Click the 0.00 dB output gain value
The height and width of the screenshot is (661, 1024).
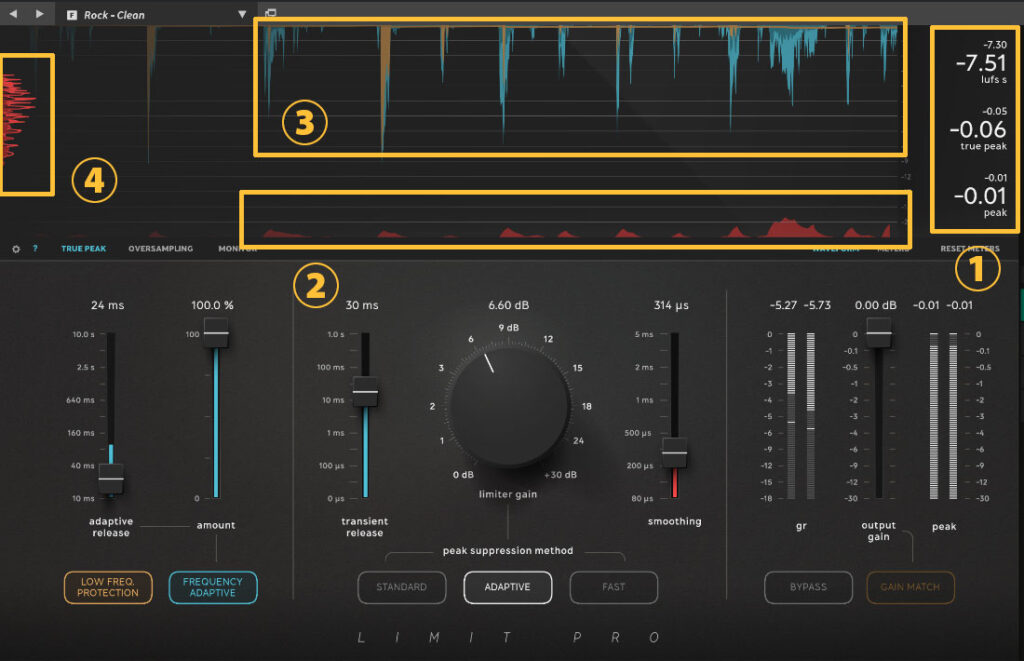tap(876, 305)
